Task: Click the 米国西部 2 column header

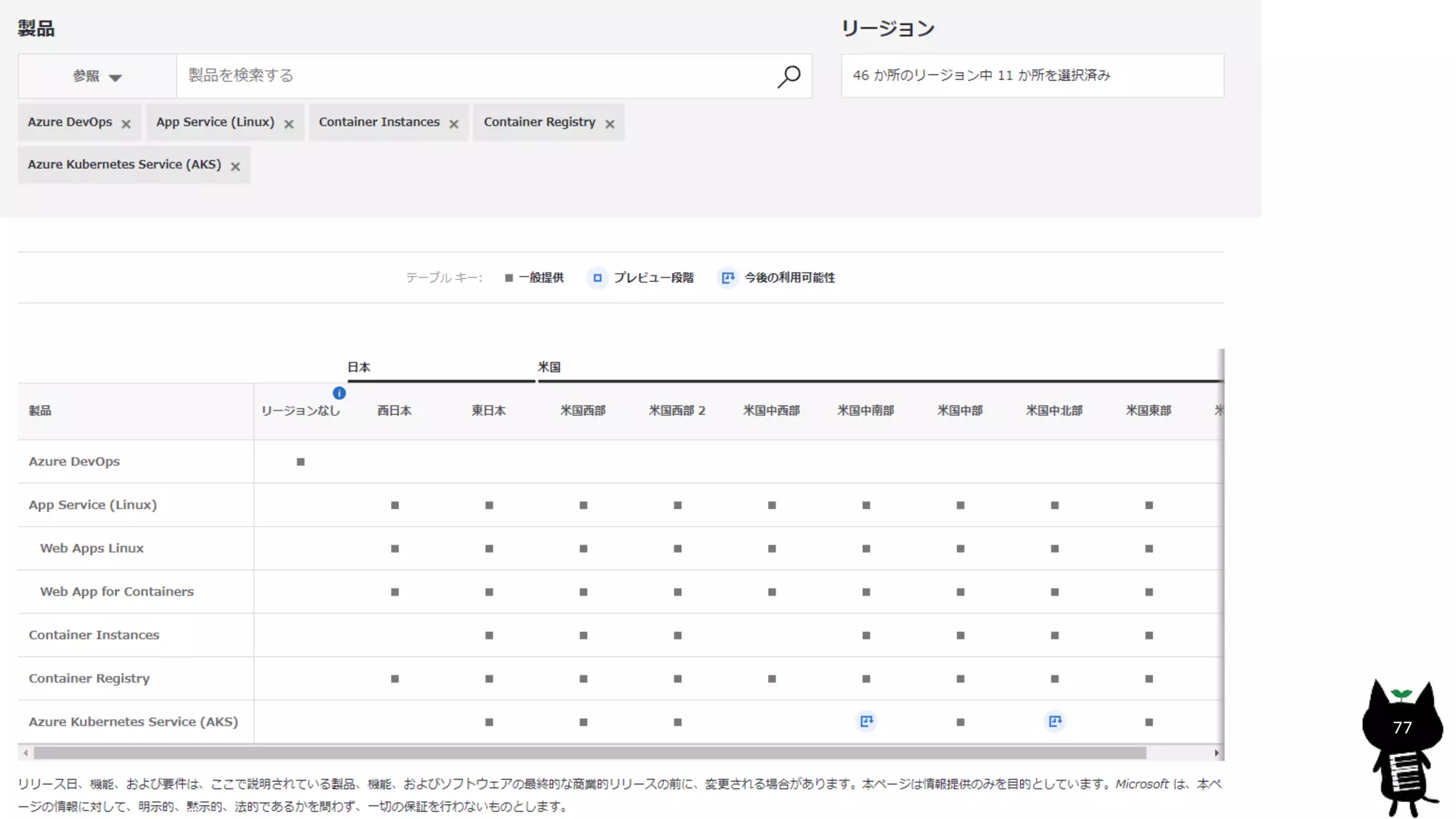Action: click(x=677, y=411)
